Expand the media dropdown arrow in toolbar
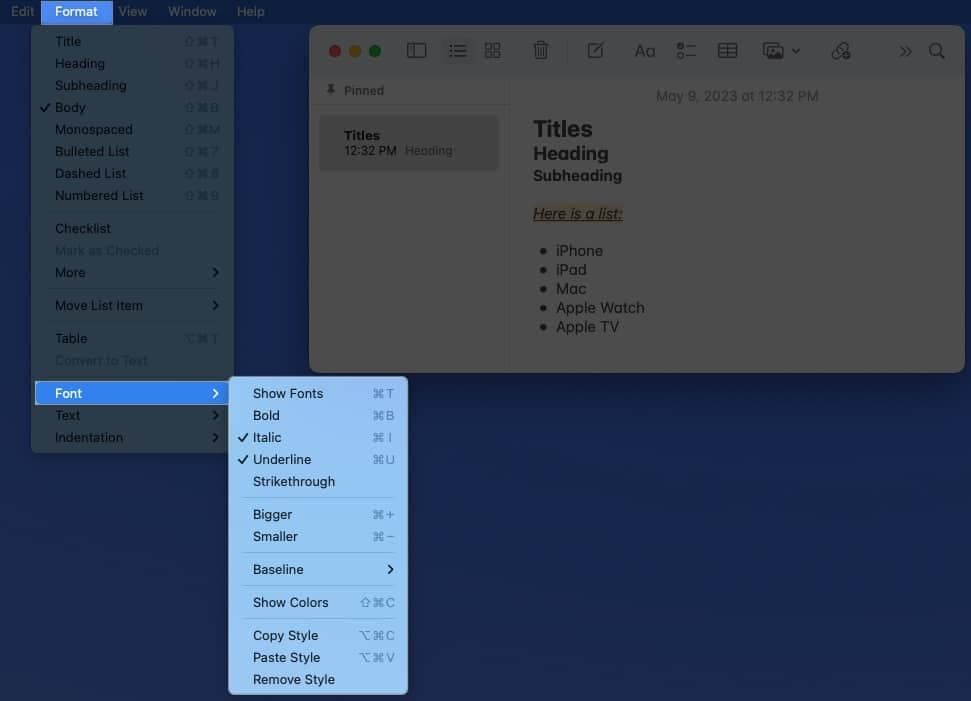This screenshot has width=971, height=701. (796, 51)
